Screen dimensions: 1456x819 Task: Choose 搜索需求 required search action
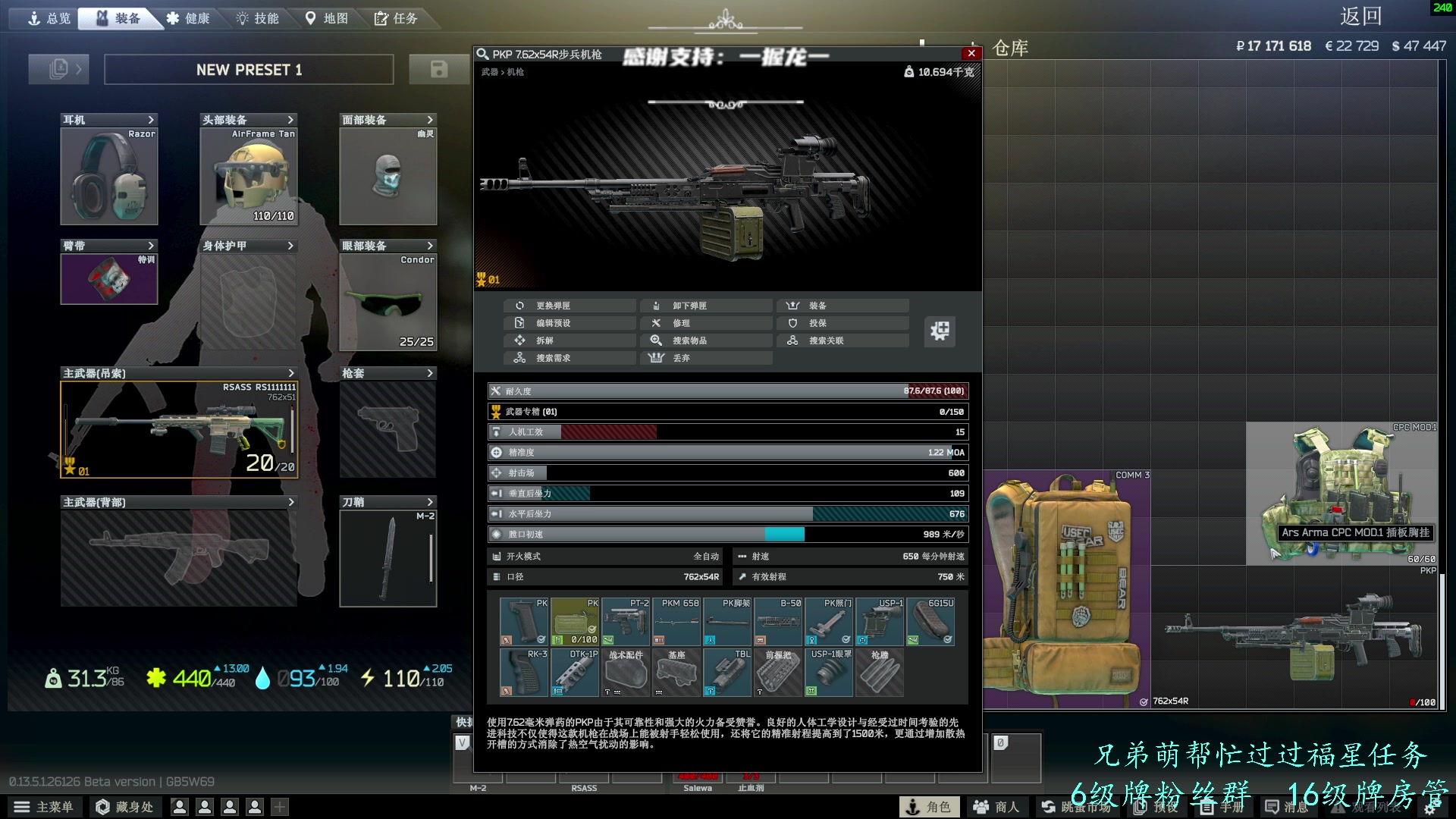[x=570, y=358]
